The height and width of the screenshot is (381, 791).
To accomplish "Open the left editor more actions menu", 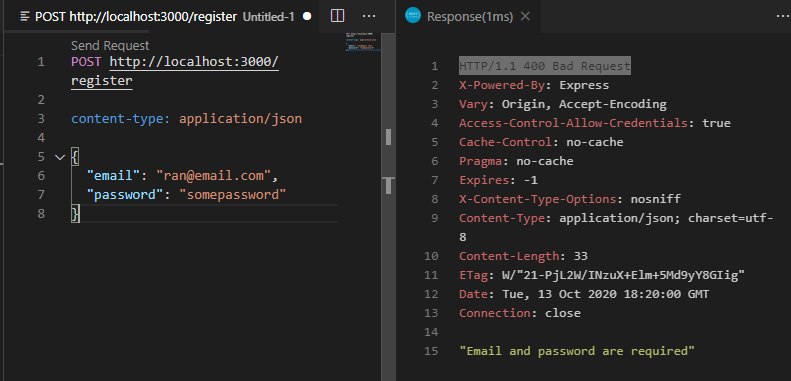I will coord(369,16).
